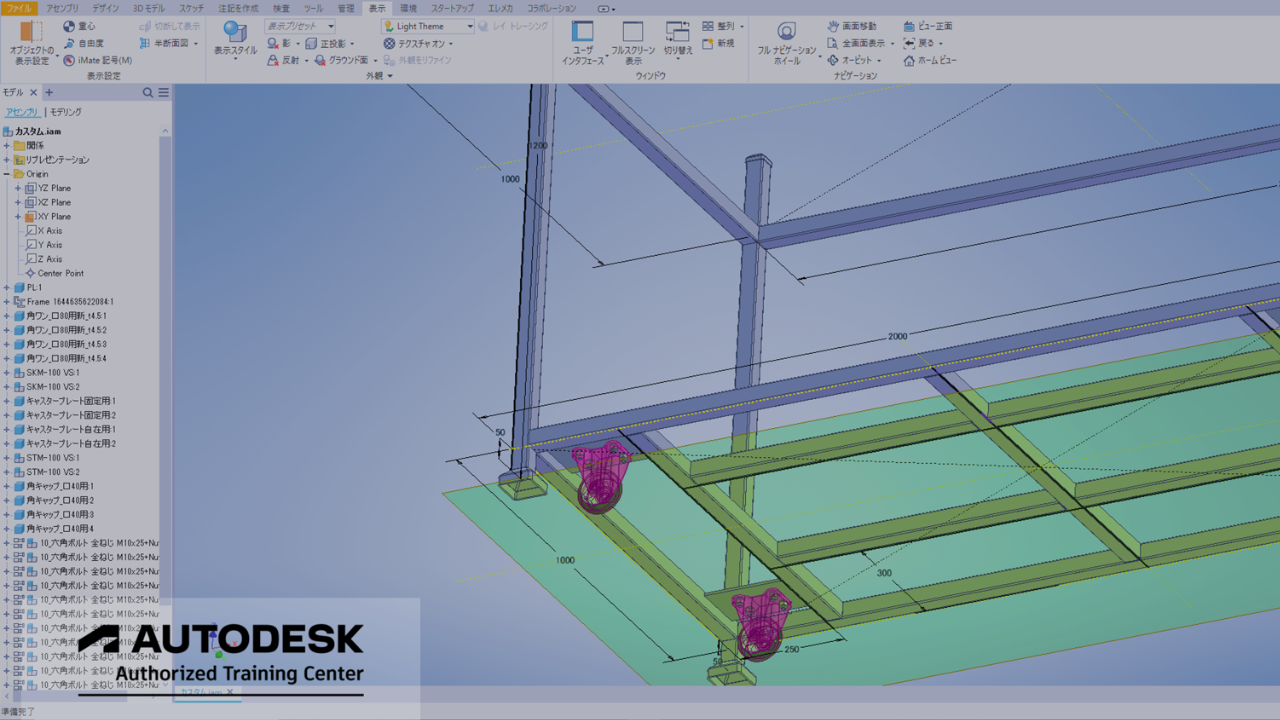This screenshot has width=1280, height=720.
Task: Expand Frame 1644635622084:1 node
Action: (6, 301)
